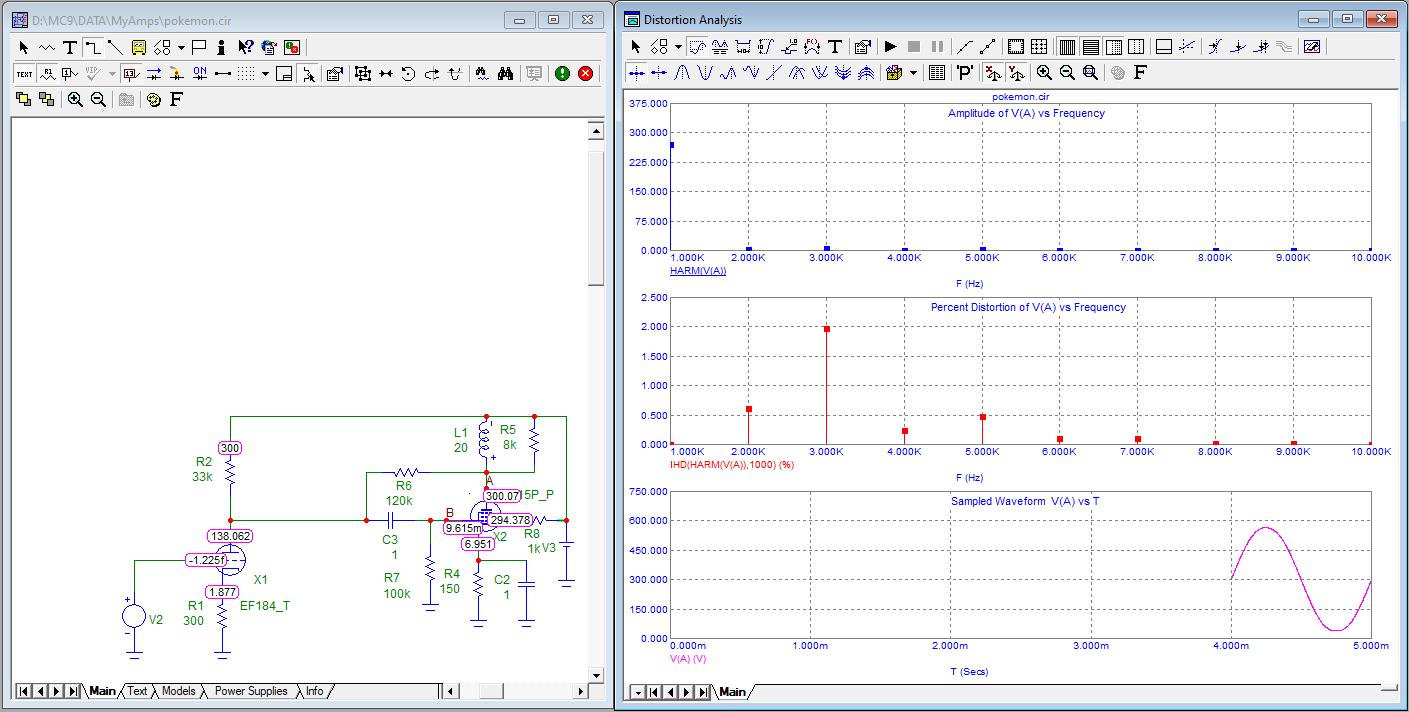The image size is (1409, 712).
Task: Click the schematic vertical scrollbar down arrow
Action: (595, 673)
